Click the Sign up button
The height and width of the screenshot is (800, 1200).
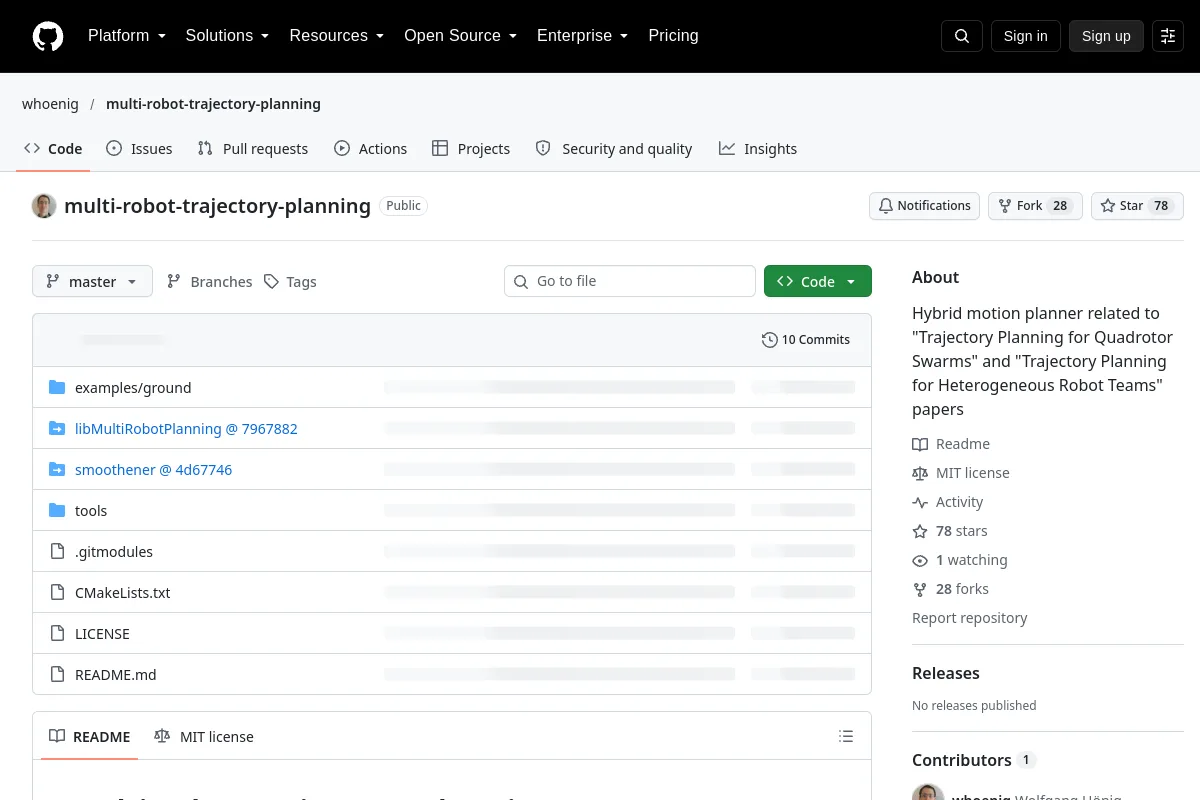click(1106, 36)
